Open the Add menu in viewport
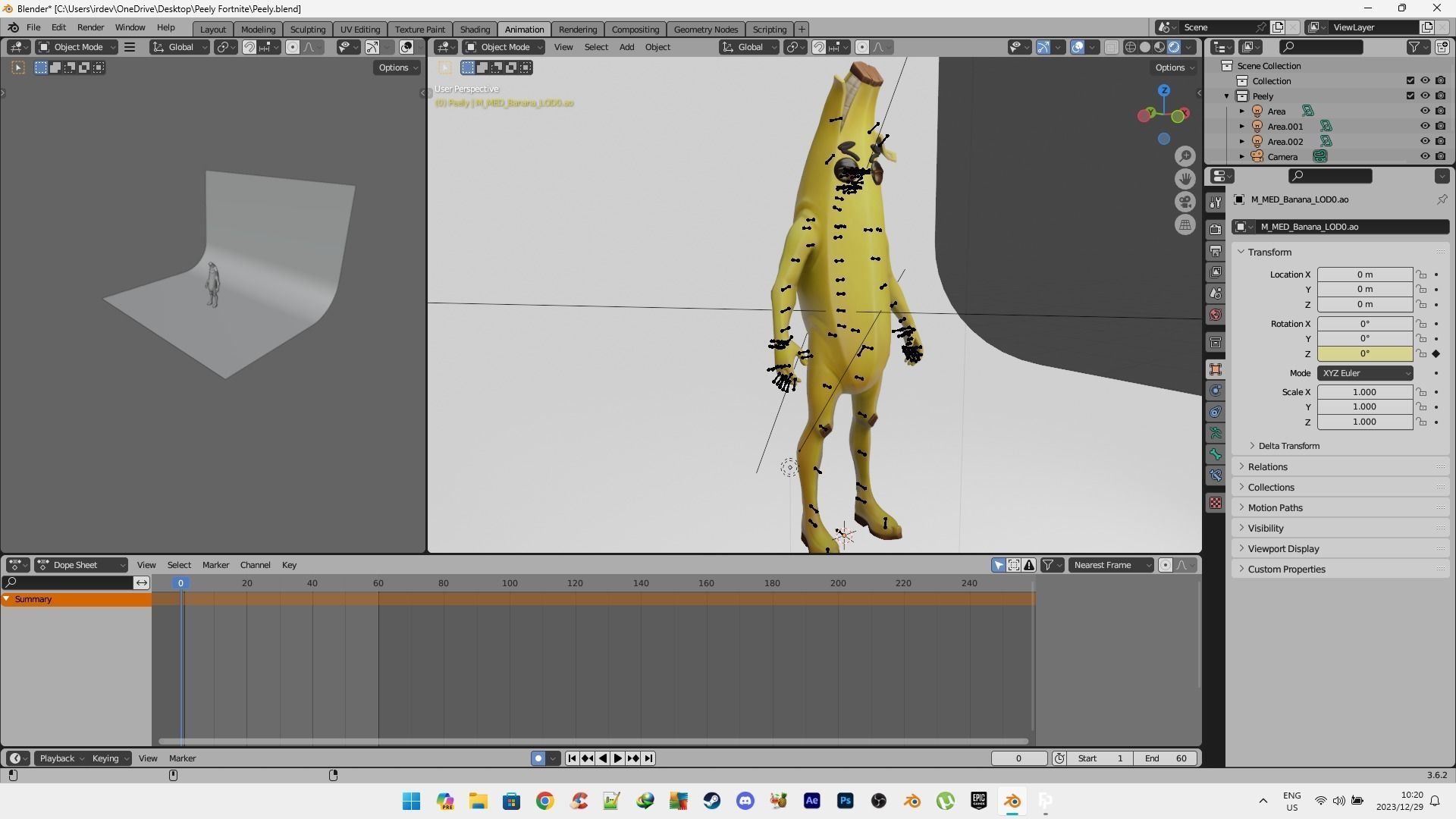The image size is (1456, 819). click(x=626, y=47)
